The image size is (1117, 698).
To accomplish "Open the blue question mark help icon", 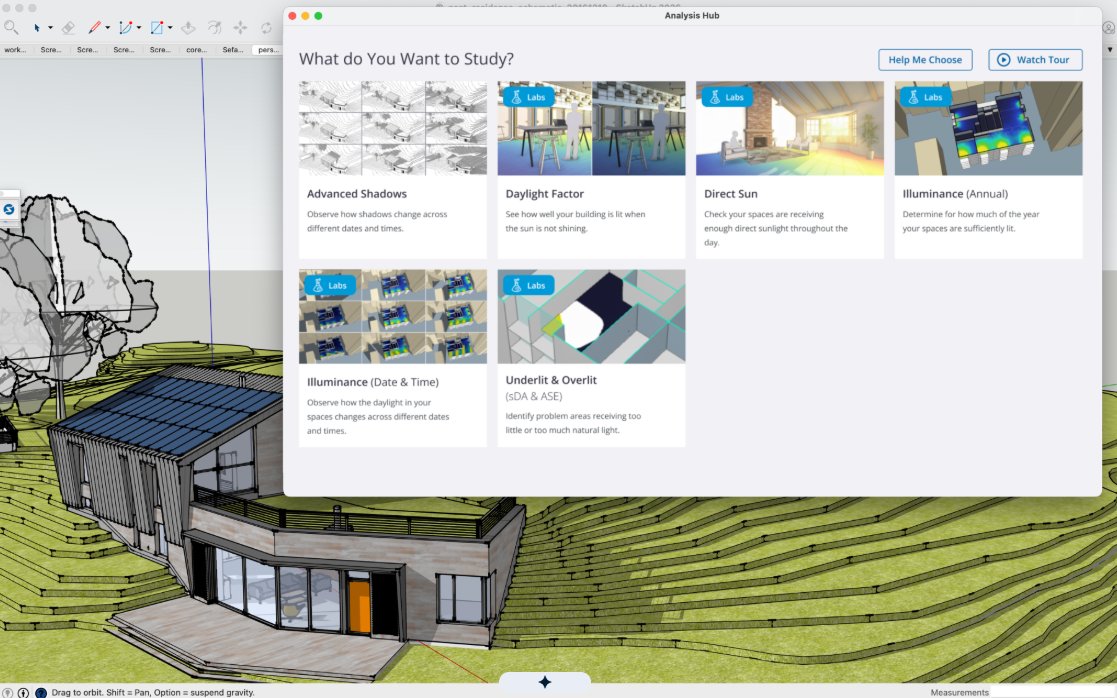I will [41, 692].
